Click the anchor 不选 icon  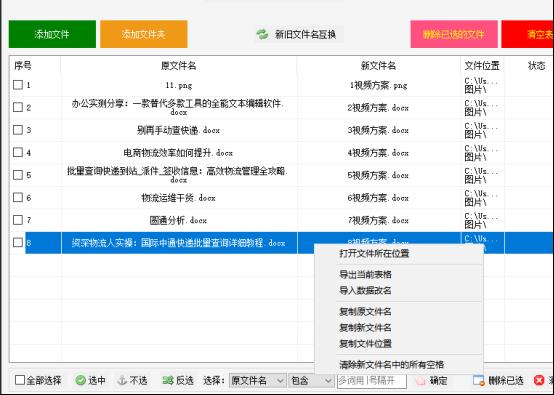122,381
